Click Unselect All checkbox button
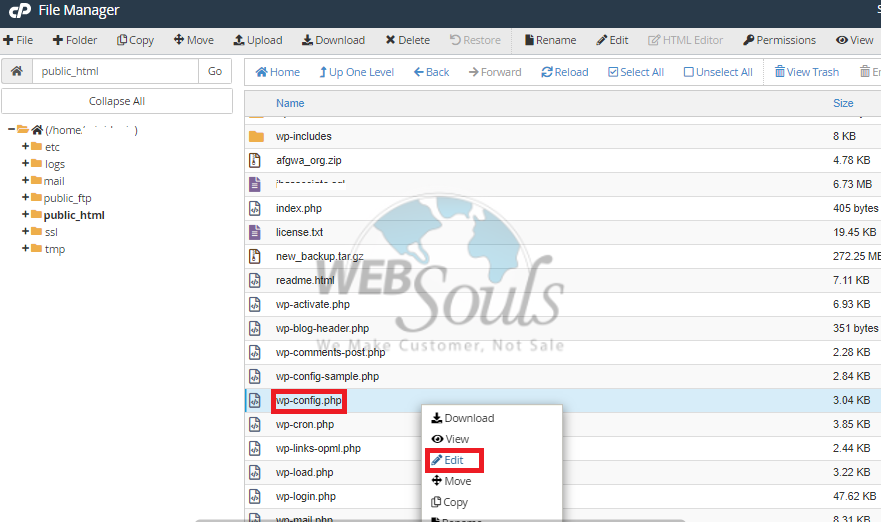The height and width of the screenshot is (522, 885). (718, 72)
